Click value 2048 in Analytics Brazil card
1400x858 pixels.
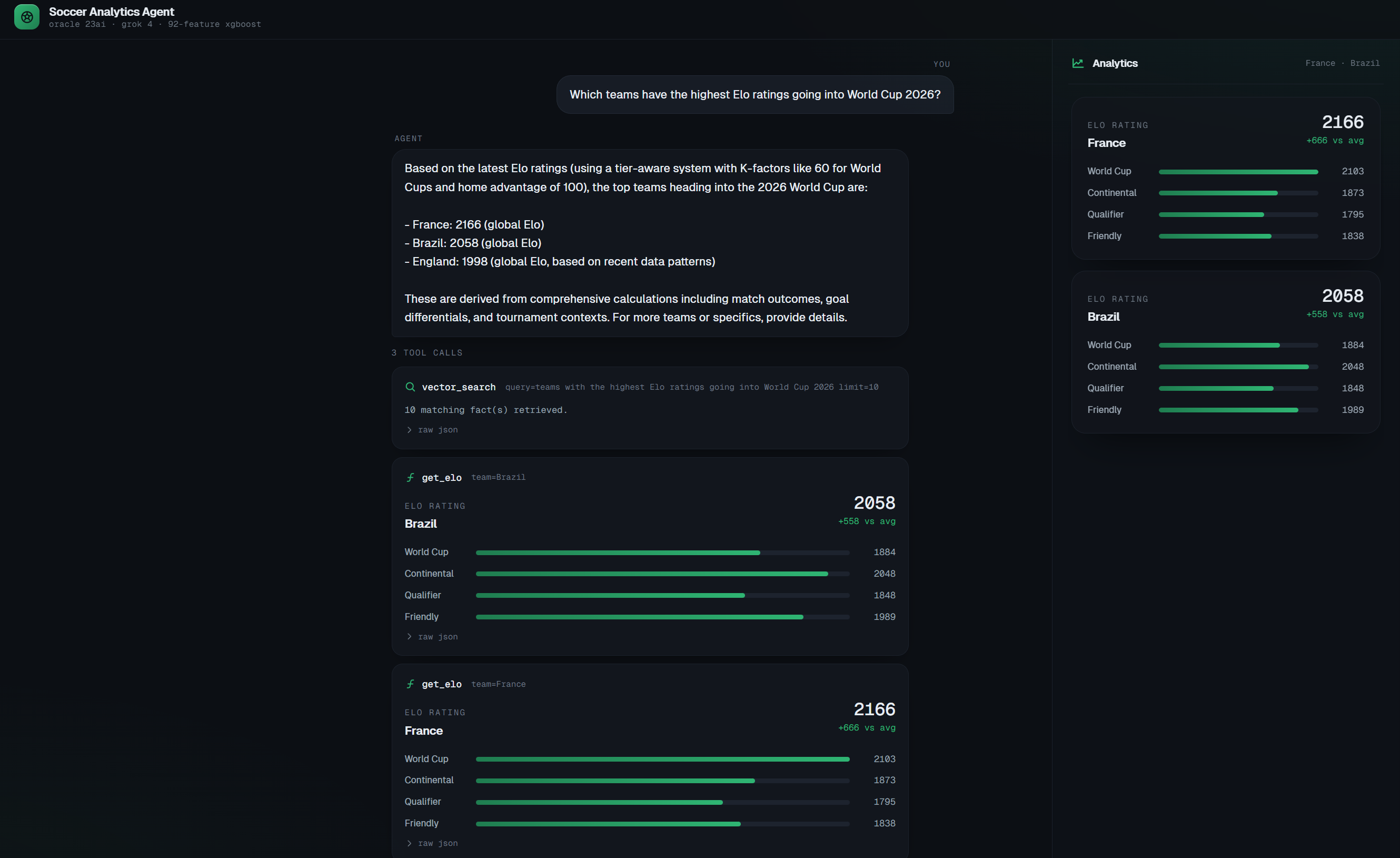click(1352, 367)
